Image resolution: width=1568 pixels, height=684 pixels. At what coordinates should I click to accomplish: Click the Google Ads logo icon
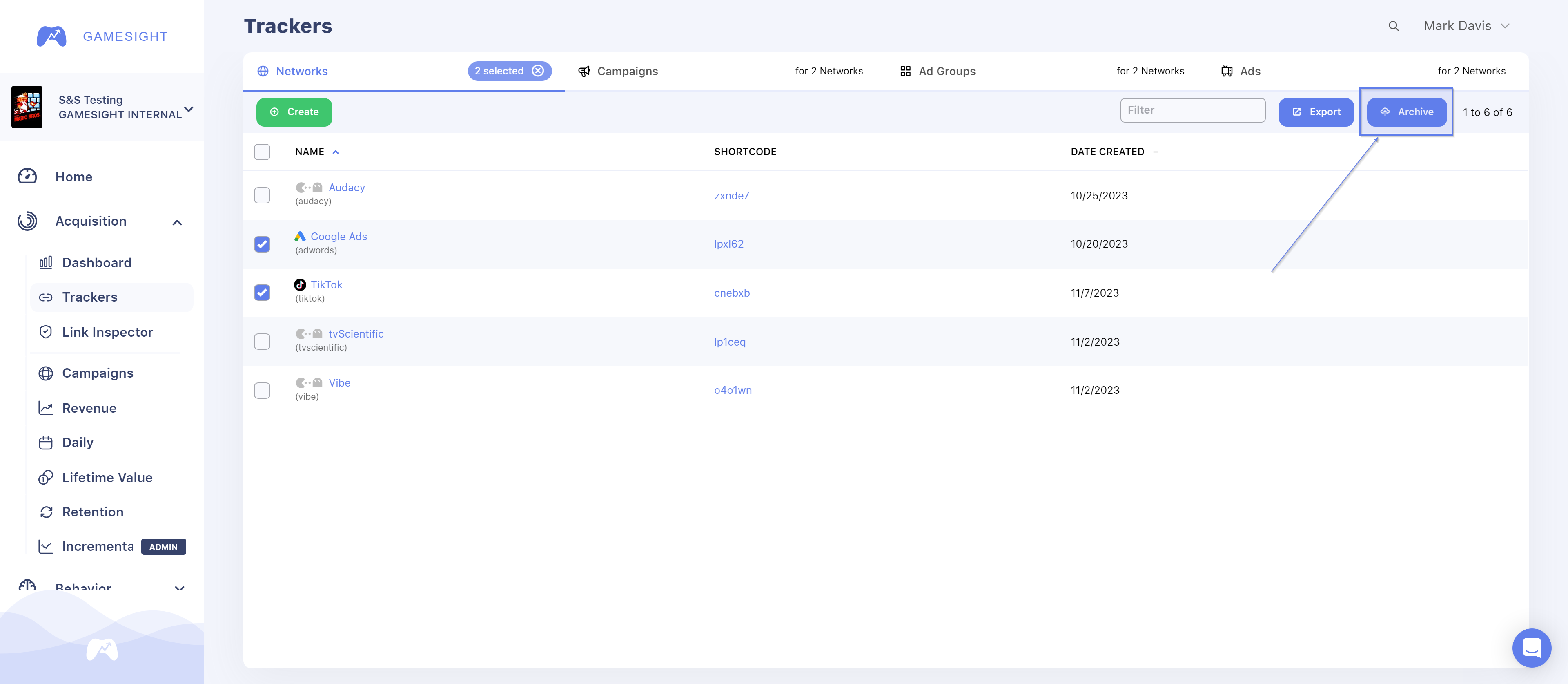(x=300, y=236)
